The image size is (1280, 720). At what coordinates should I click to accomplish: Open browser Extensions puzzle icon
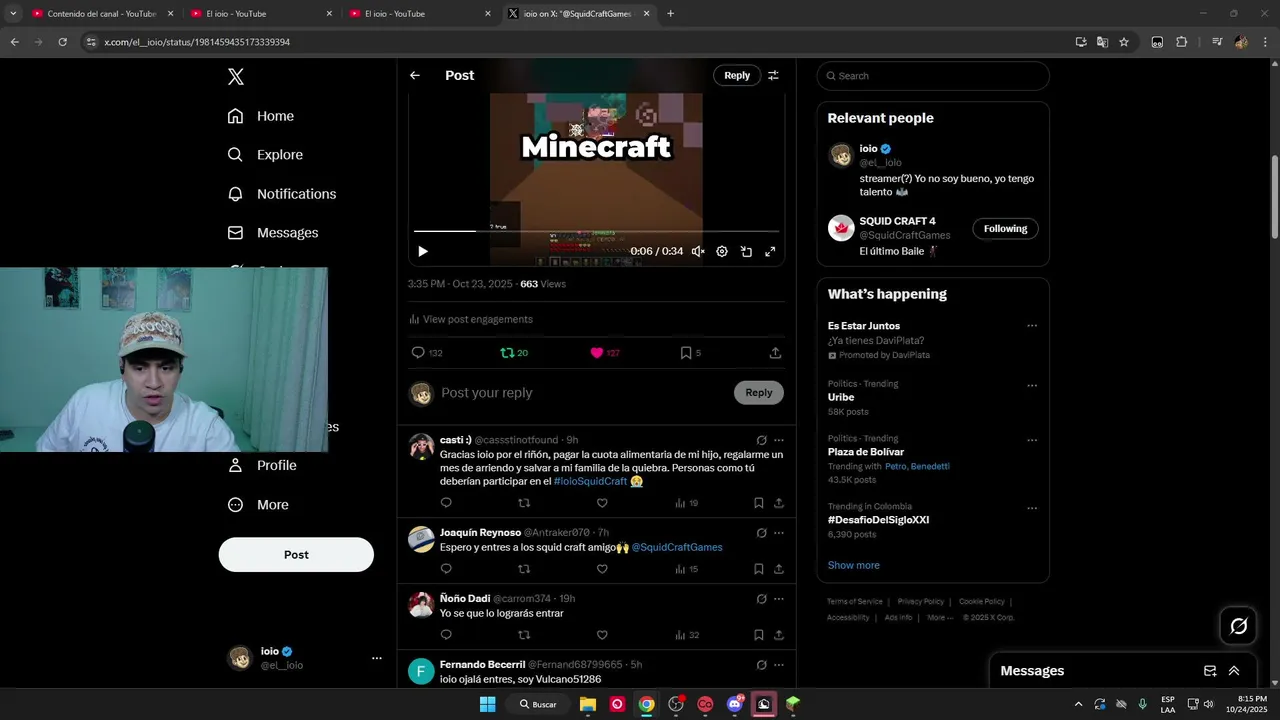[1182, 42]
